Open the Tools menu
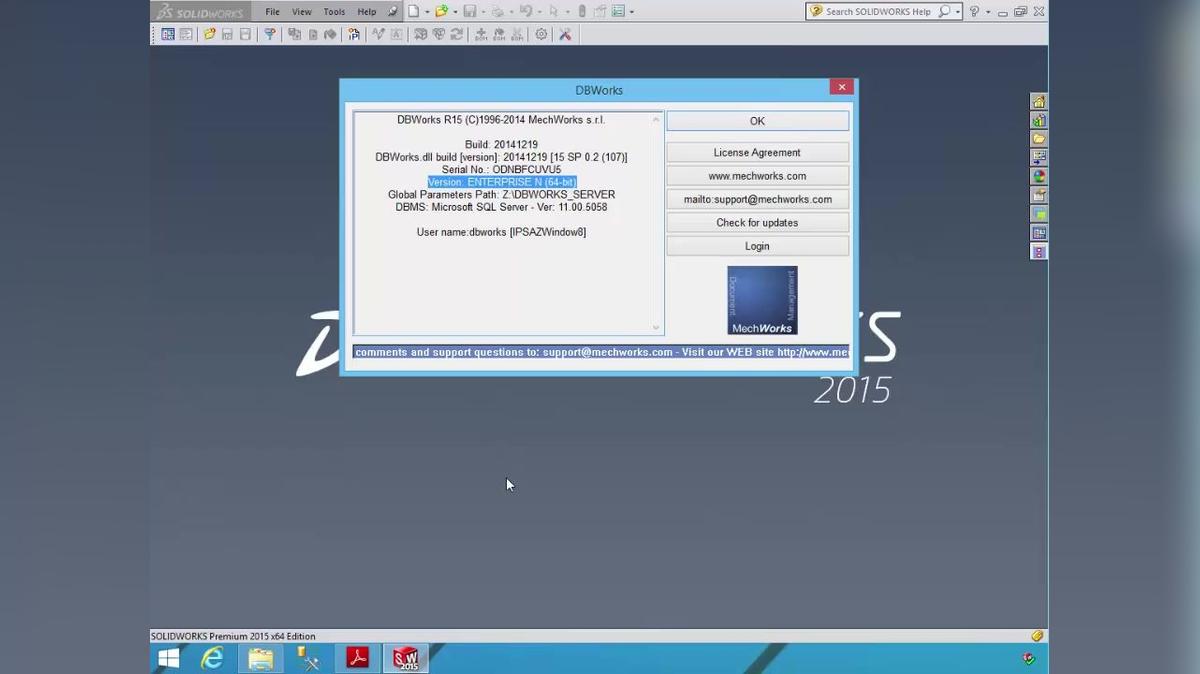The image size is (1200, 674). 334,12
